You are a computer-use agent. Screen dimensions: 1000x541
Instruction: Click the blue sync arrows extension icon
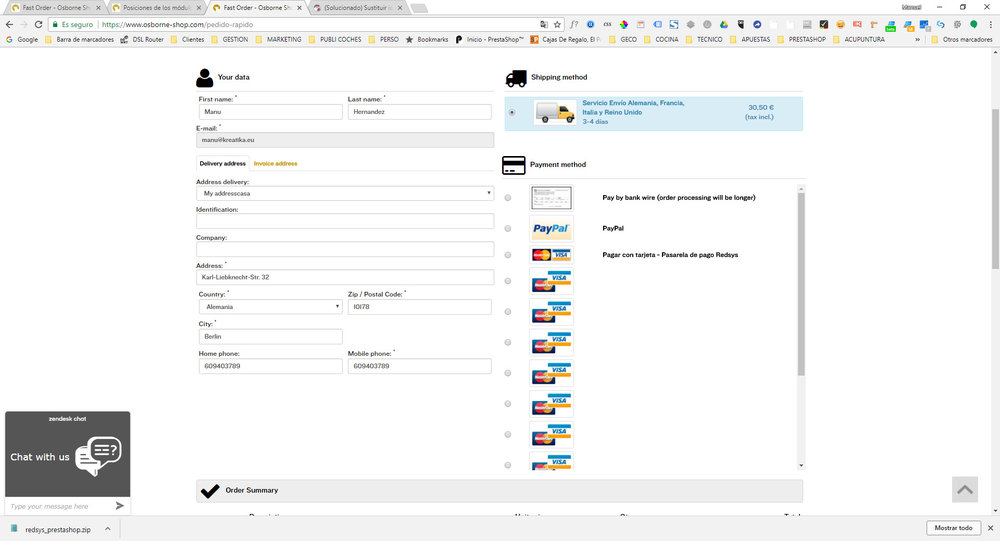click(x=941, y=24)
